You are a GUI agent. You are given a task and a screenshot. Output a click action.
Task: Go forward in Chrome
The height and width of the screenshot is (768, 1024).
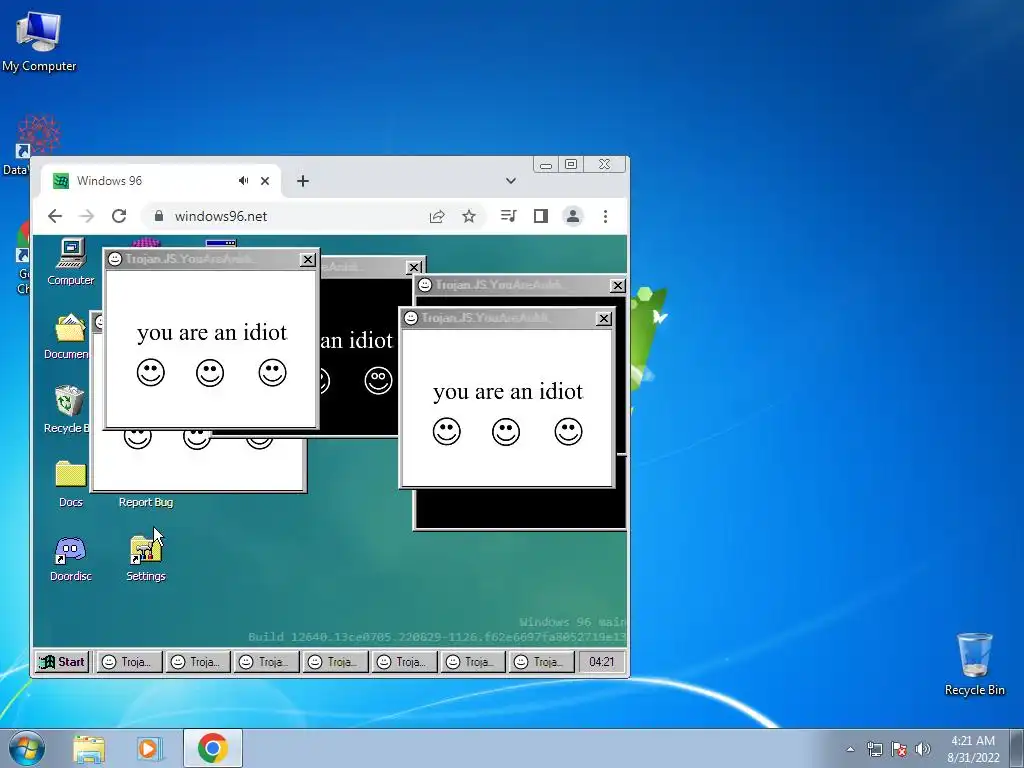tap(86, 216)
